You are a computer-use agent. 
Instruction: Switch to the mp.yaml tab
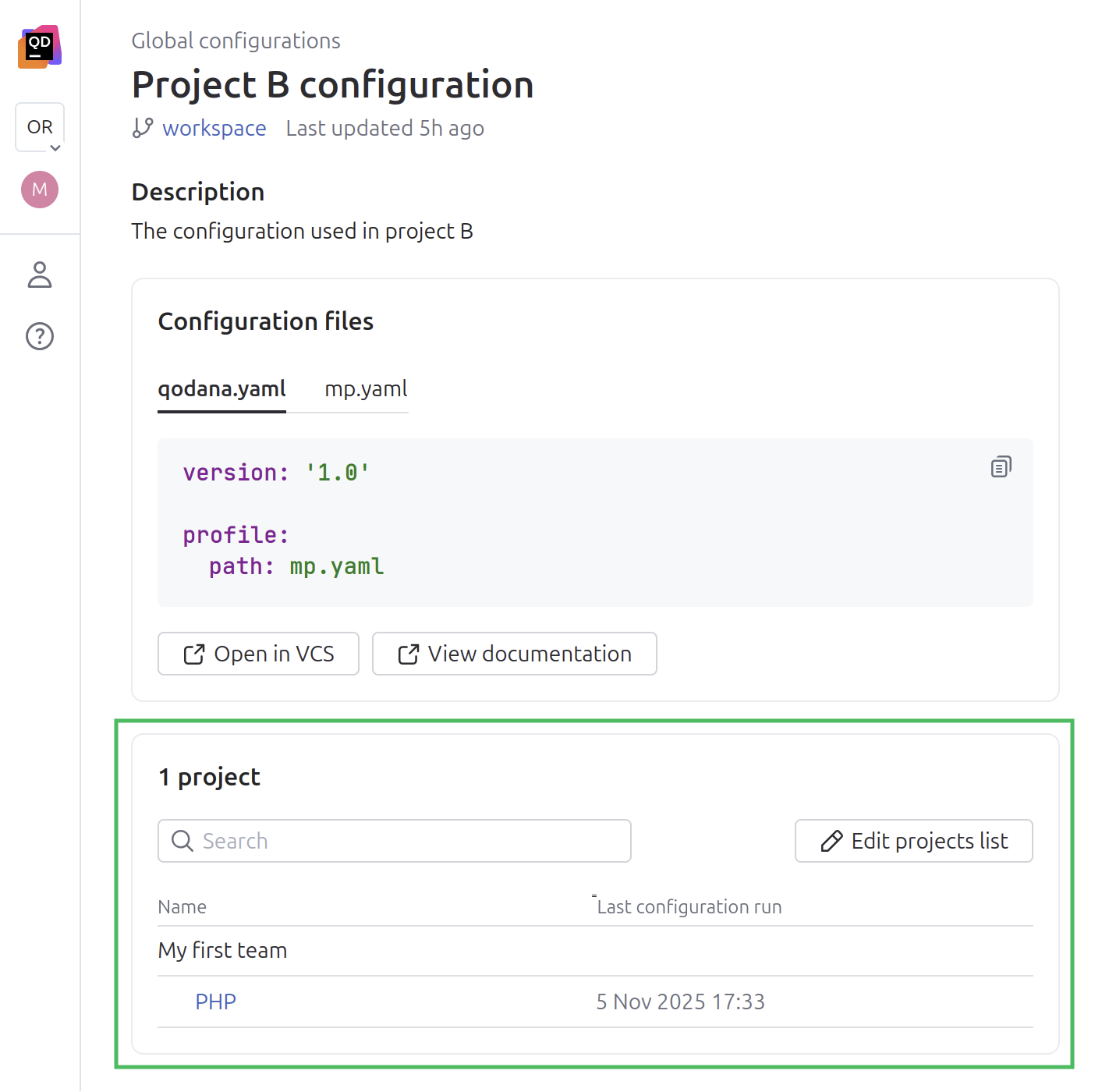[x=365, y=388]
